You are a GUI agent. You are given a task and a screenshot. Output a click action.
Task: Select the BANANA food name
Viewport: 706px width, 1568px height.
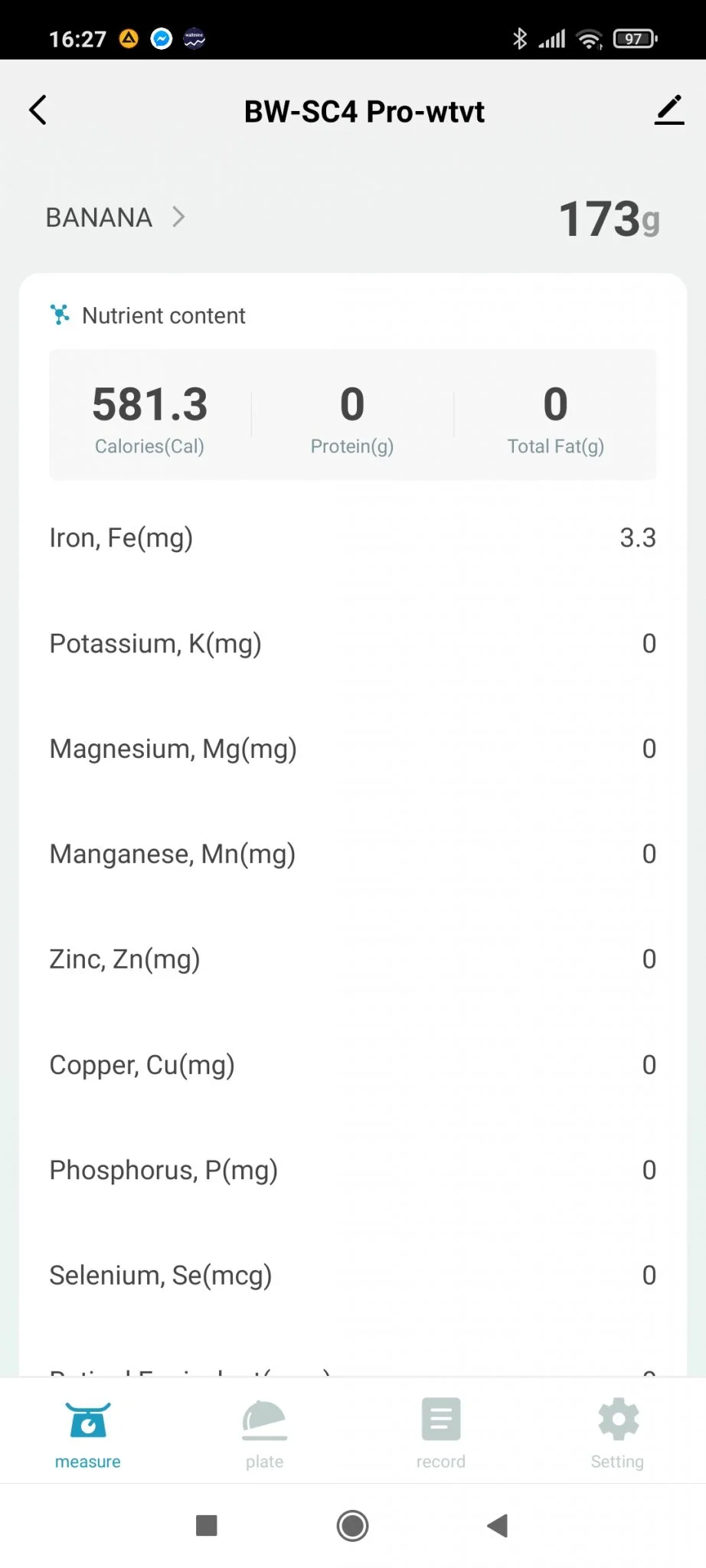[x=99, y=217]
